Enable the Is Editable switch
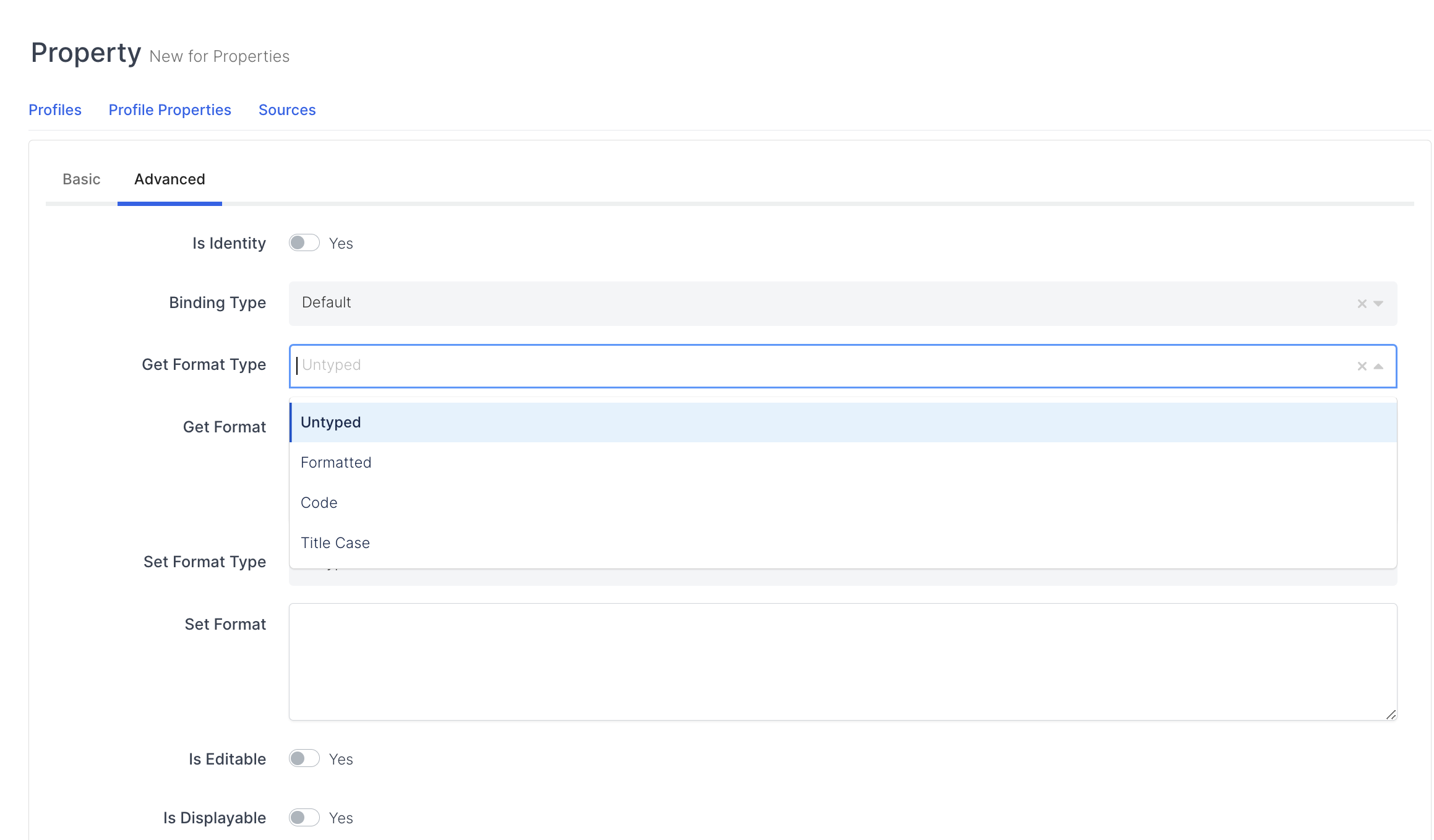The image size is (1434, 840). [304, 758]
